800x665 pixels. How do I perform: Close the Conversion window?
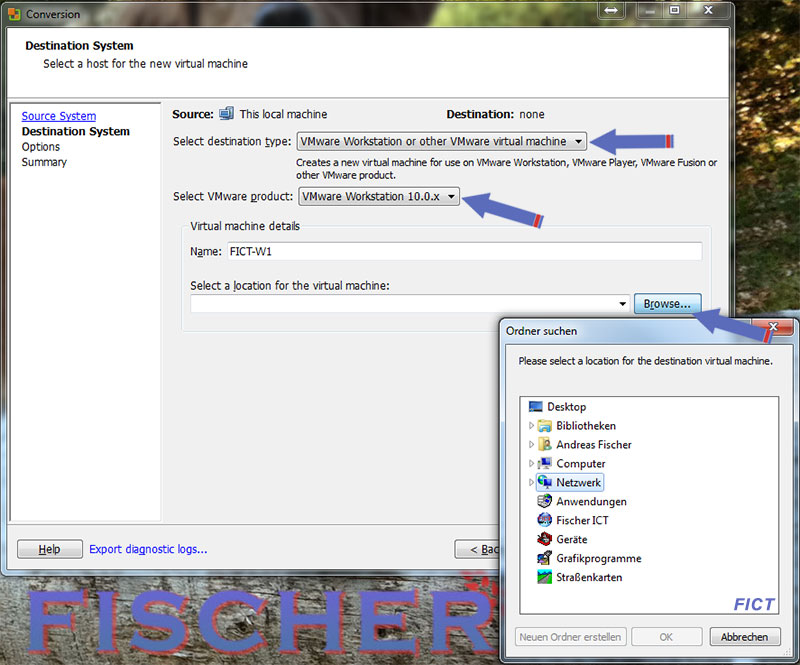click(x=708, y=10)
